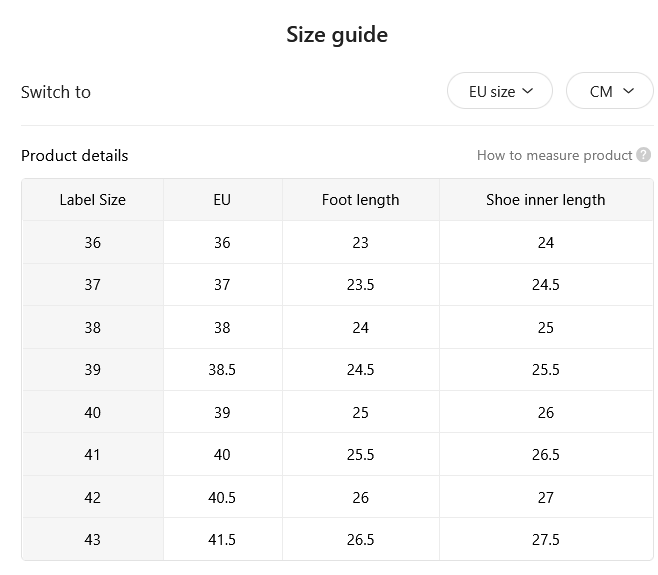Click the Label Size column header

coord(93,200)
